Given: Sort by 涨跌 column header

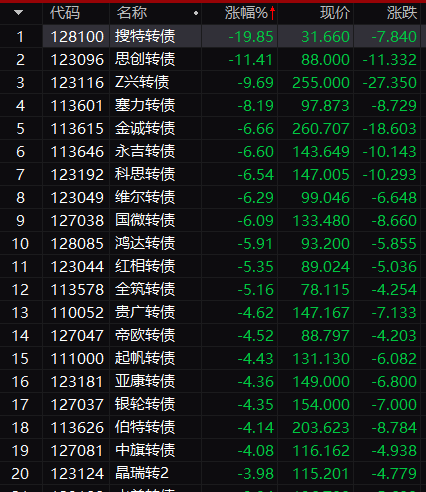Looking at the screenshot, I should [402, 13].
